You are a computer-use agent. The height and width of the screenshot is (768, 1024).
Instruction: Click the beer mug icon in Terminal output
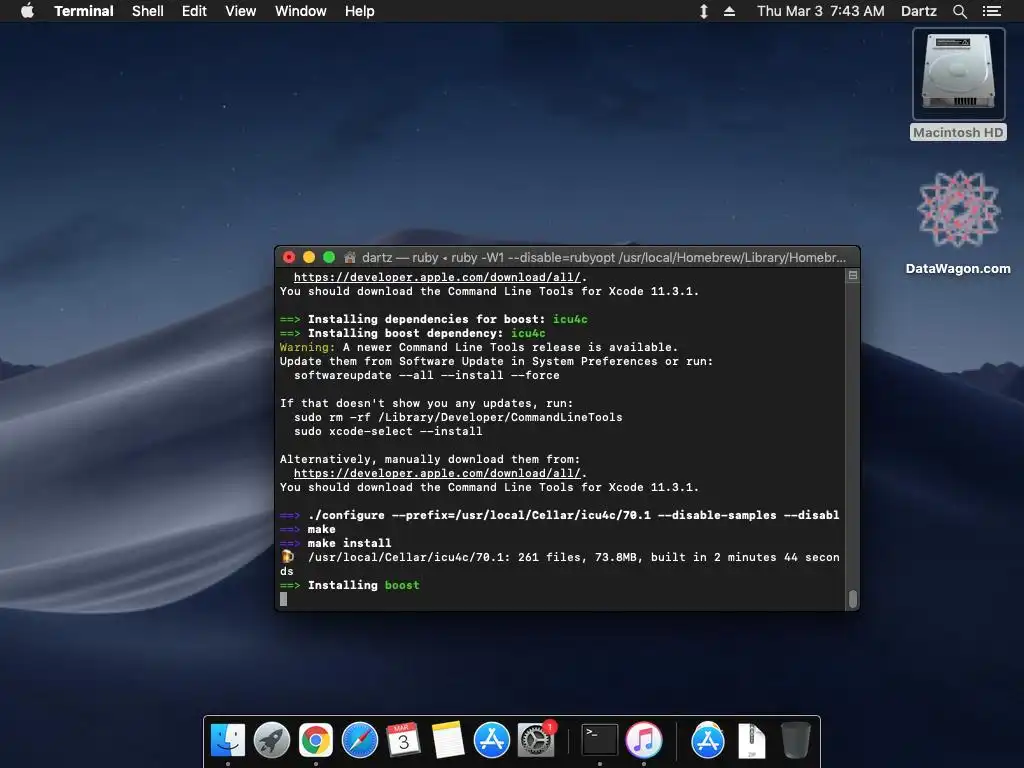[287, 557]
